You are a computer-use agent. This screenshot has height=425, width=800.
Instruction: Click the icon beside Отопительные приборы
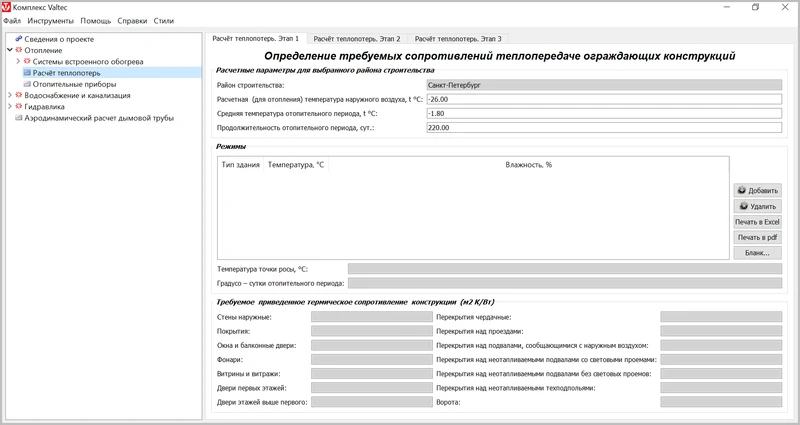(x=27, y=84)
